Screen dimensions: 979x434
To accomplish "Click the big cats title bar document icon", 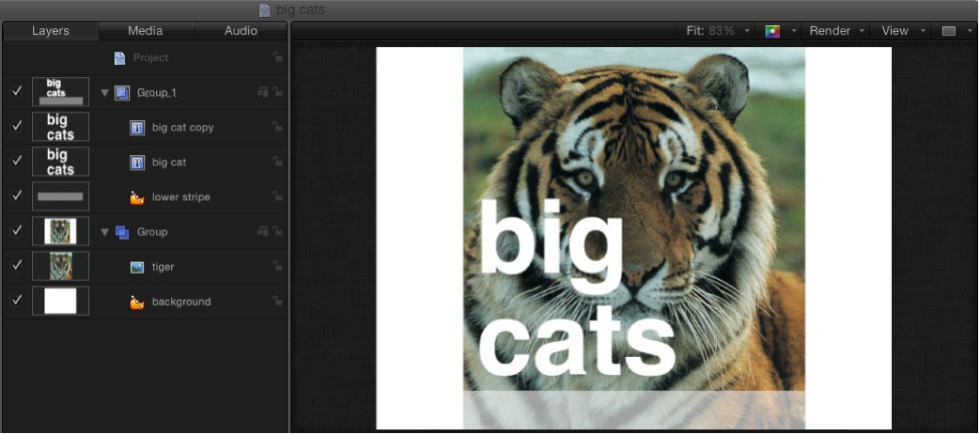I will [265, 10].
